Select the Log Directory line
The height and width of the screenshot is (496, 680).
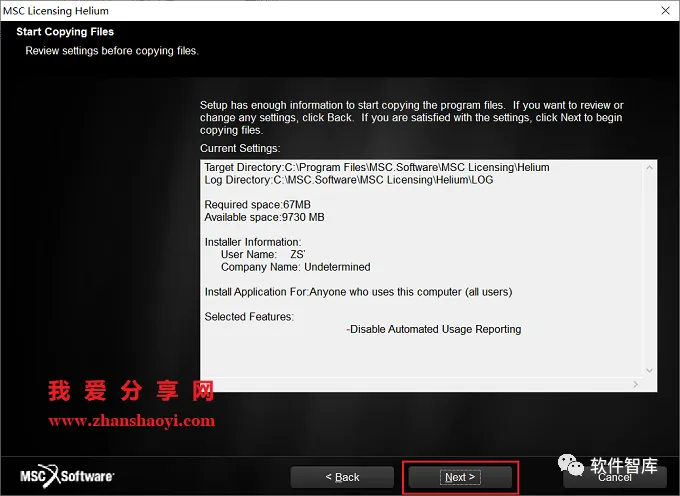(349, 180)
